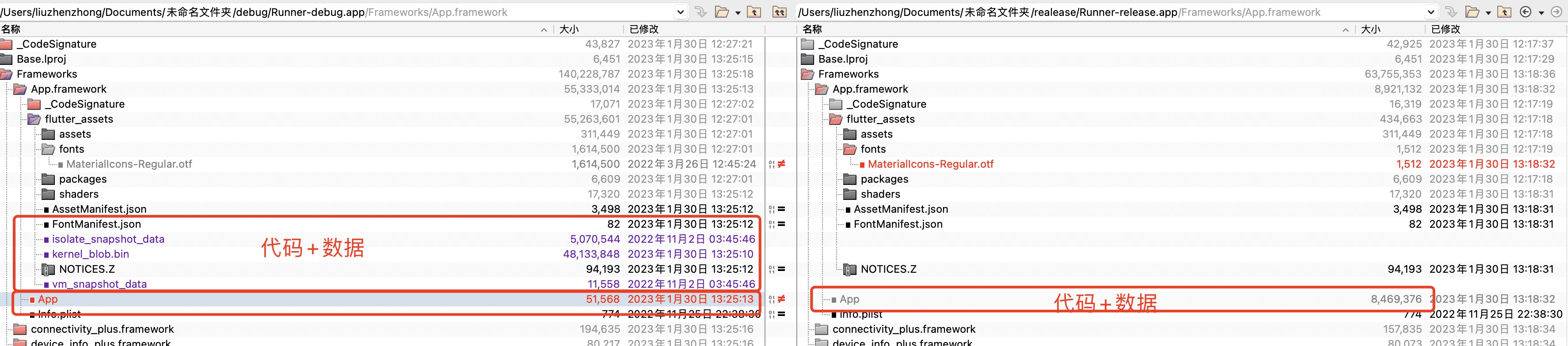Click the right pane up-one-level folder icon
Viewport: 1568px width, 346px height.
pos(1505,11)
